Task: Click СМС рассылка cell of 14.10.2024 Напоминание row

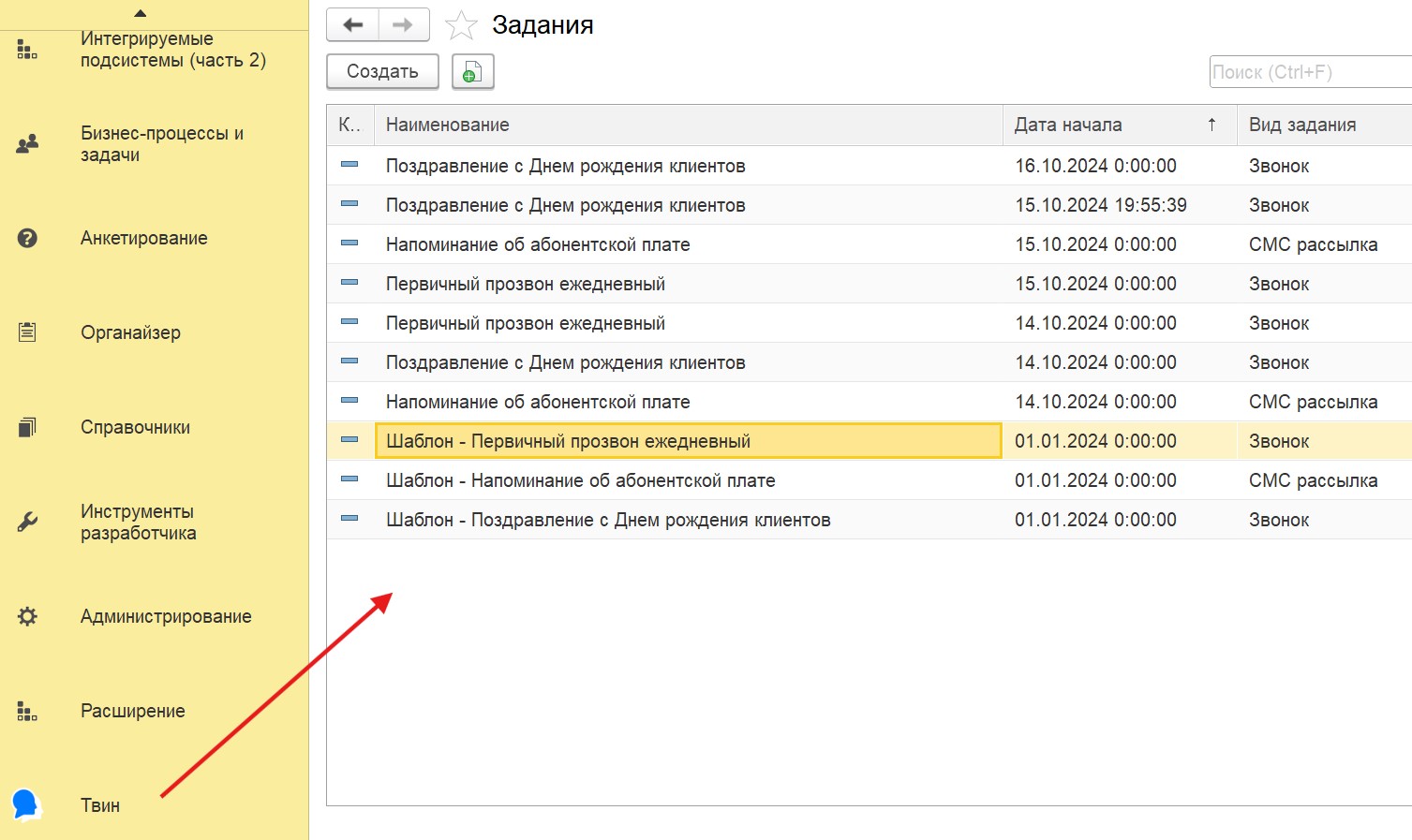Action: [x=1325, y=402]
